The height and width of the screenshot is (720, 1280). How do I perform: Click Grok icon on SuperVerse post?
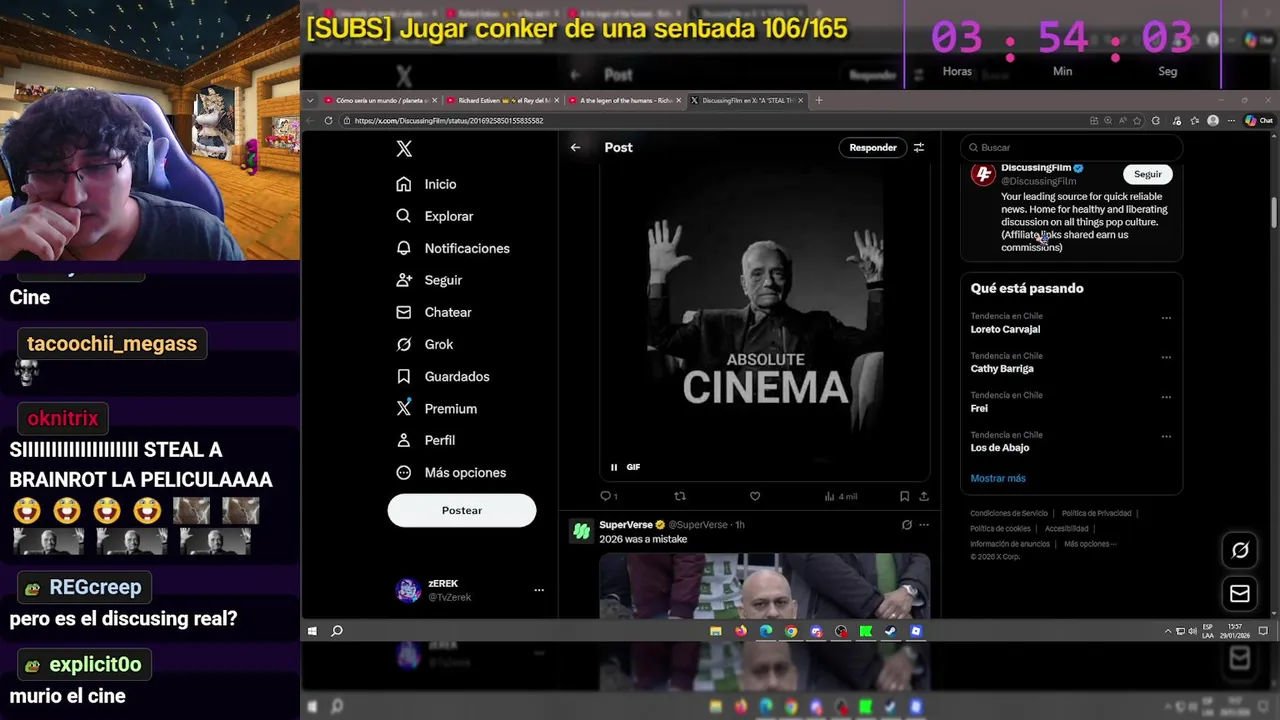pos(907,524)
